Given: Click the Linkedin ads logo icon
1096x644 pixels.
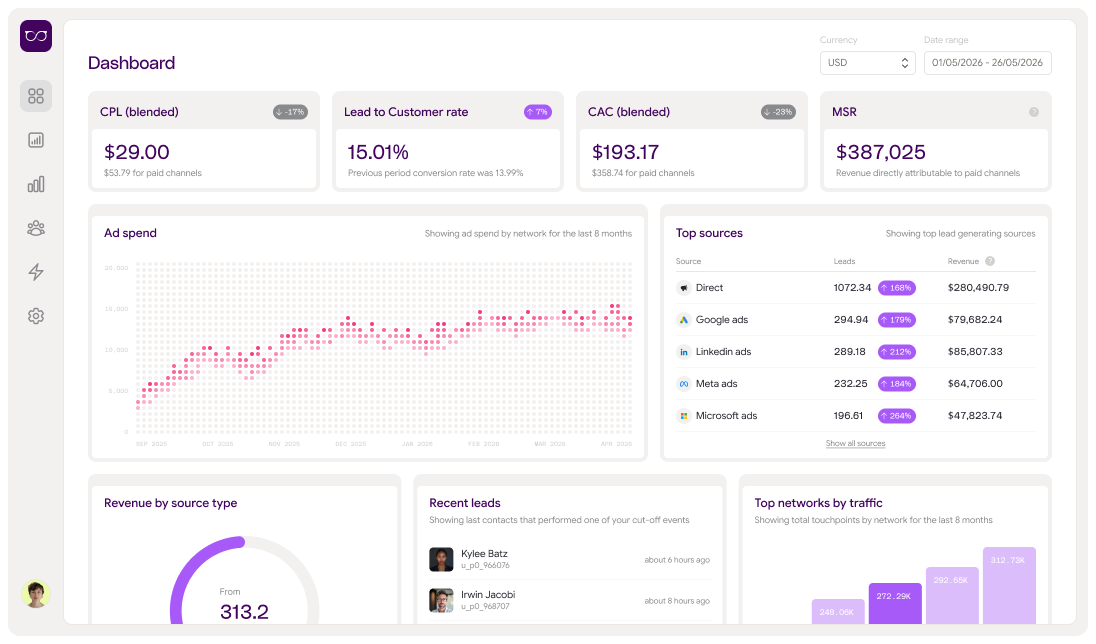Looking at the screenshot, I should click(684, 352).
